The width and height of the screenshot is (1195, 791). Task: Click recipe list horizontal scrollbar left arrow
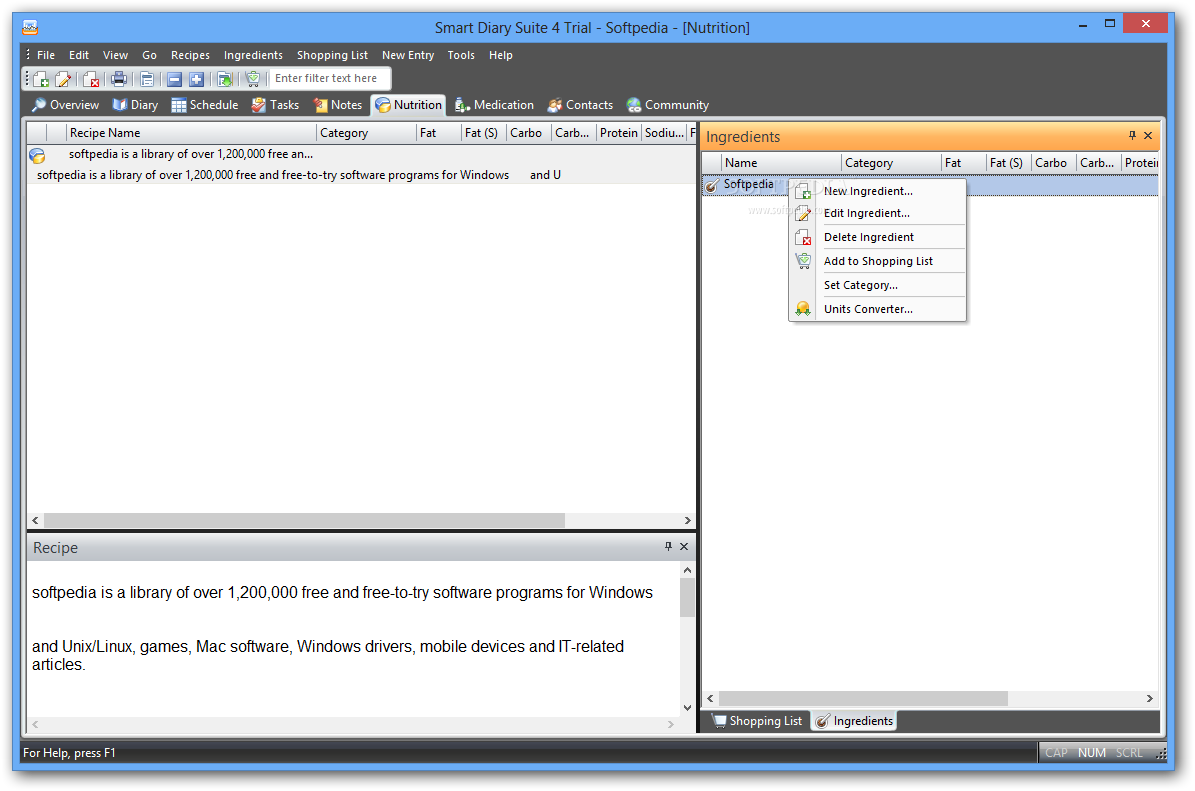tap(35, 520)
